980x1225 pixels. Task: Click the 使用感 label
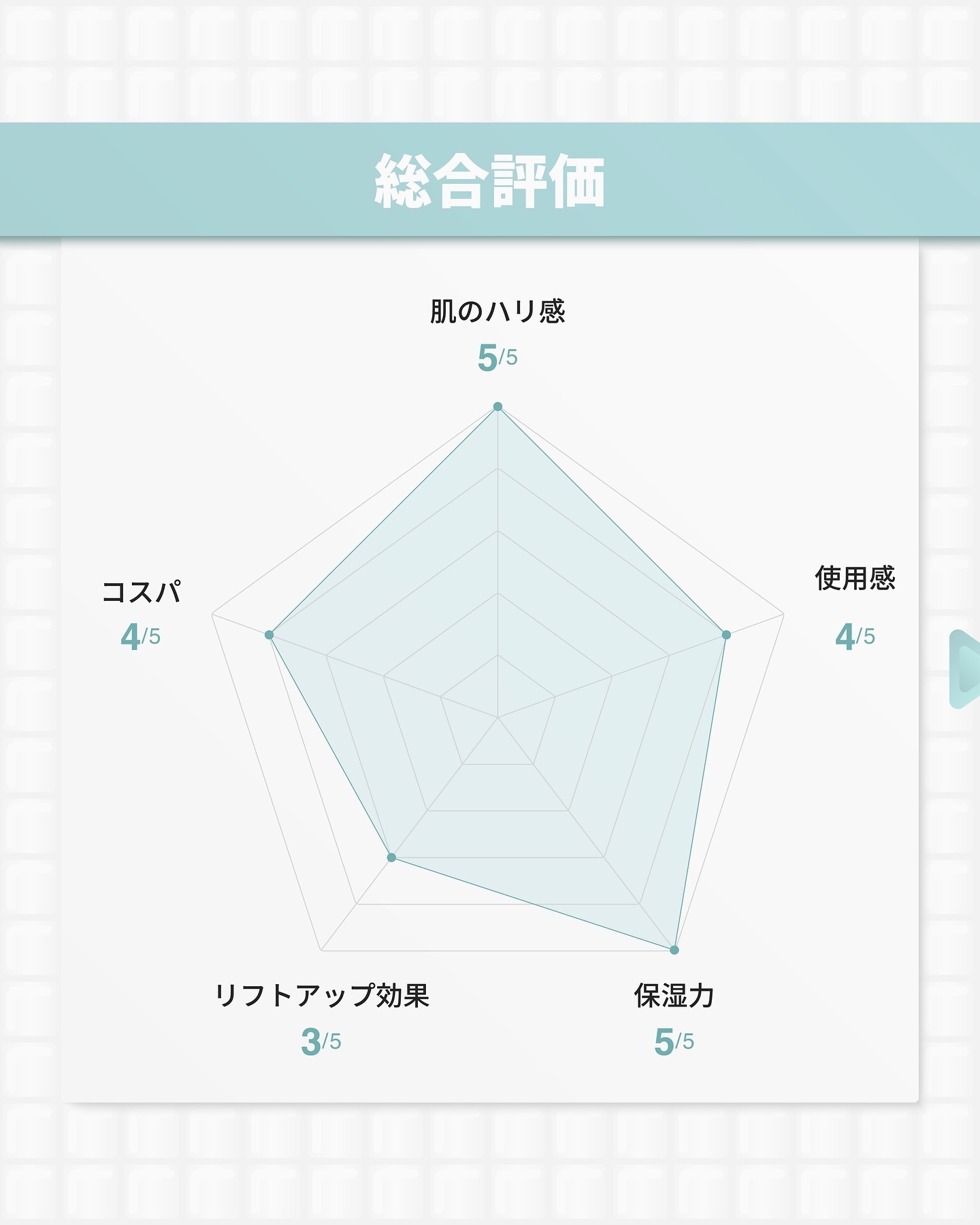pyautogui.click(x=855, y=578)
